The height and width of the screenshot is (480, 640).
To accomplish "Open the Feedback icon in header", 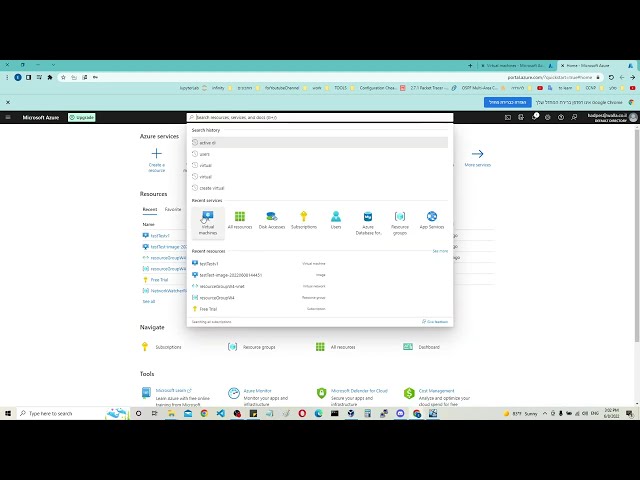I will tap(574, 117).
